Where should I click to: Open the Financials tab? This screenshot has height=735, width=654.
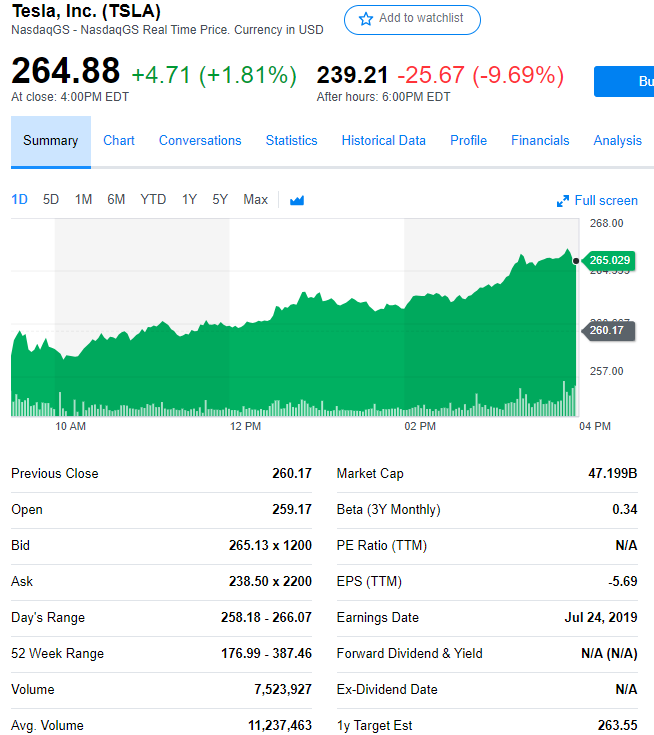click(540, 141)
